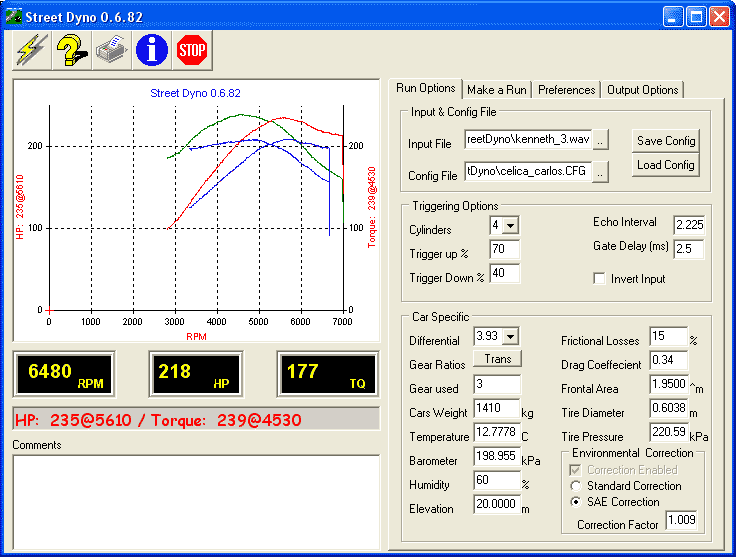This screenshot has width=736, height=557.
Task: Open the Preferences tab
Action: pyautogui.click(x=567, y=90)
